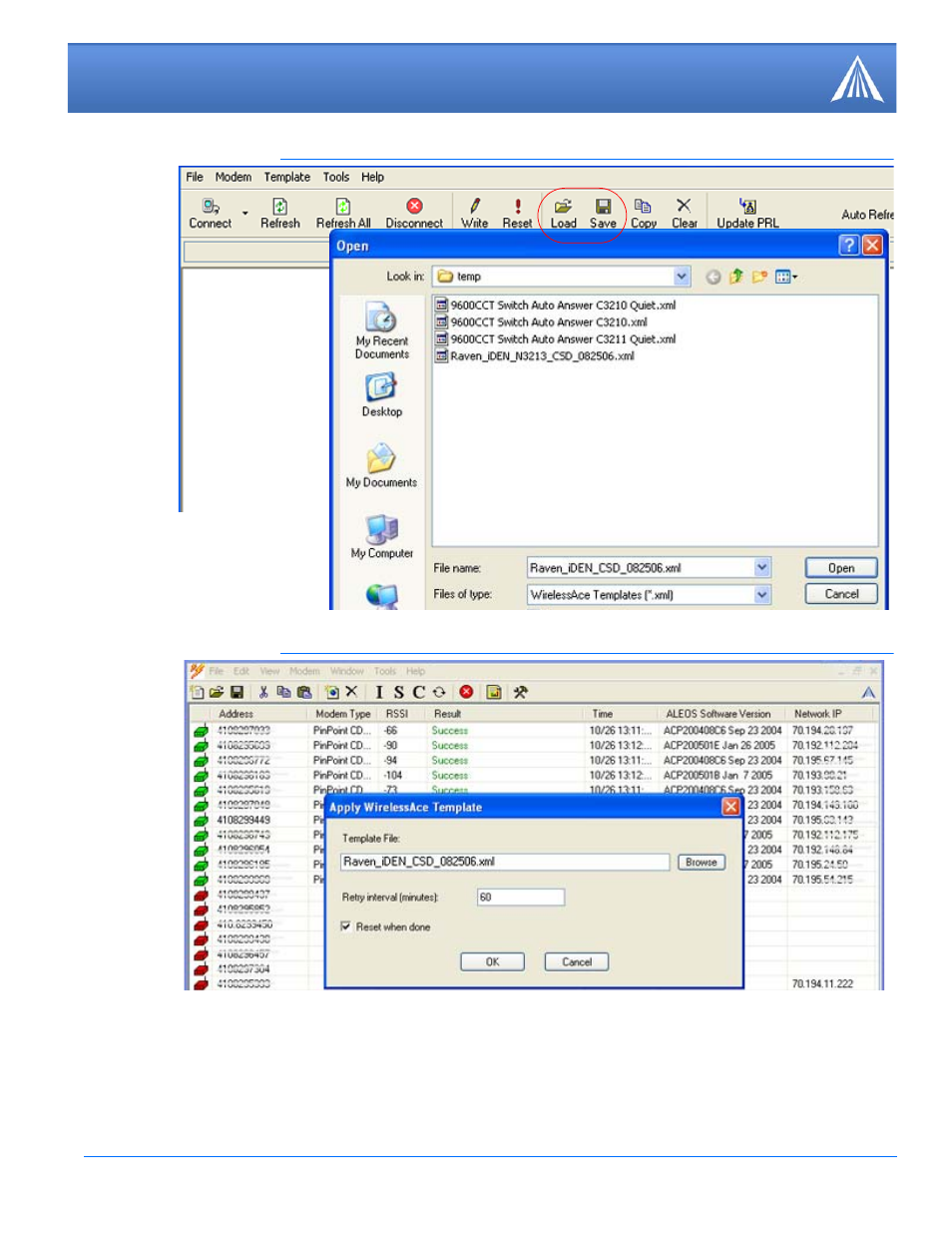Select My Documents place icon
Screen dimensions: 952x1233
tap(381, 458)
